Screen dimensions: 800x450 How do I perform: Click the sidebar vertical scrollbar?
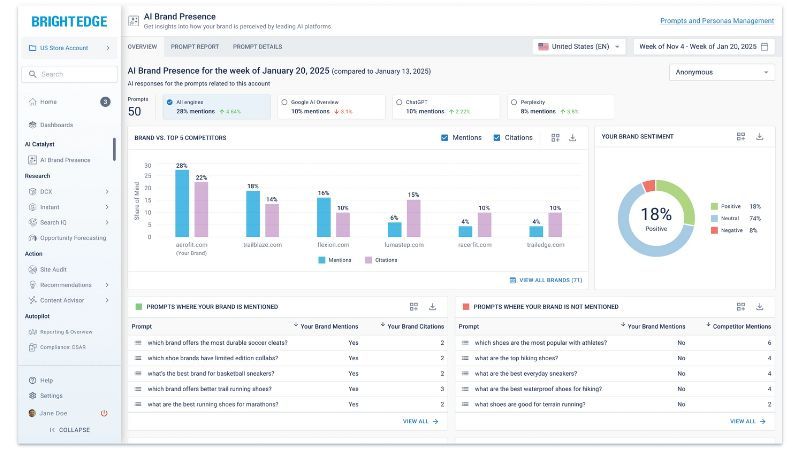[114, 149]
